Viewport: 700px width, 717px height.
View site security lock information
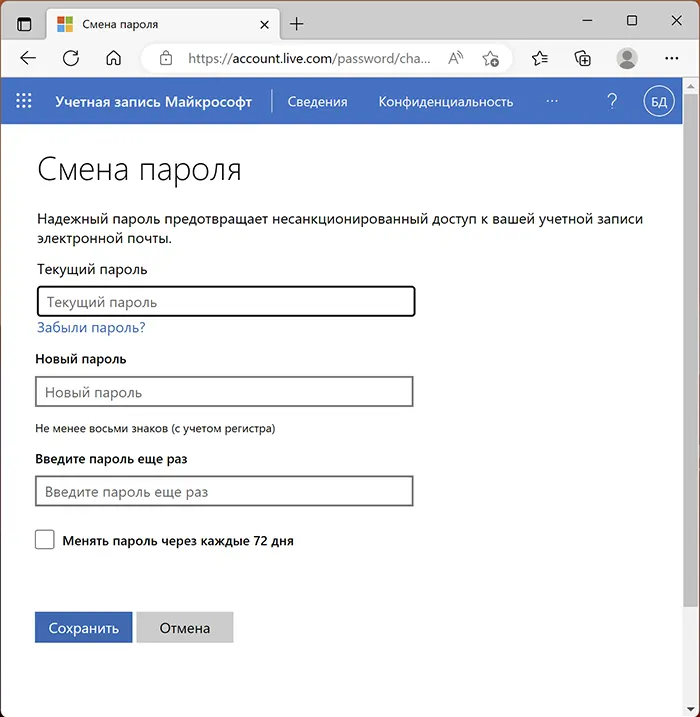166,58
